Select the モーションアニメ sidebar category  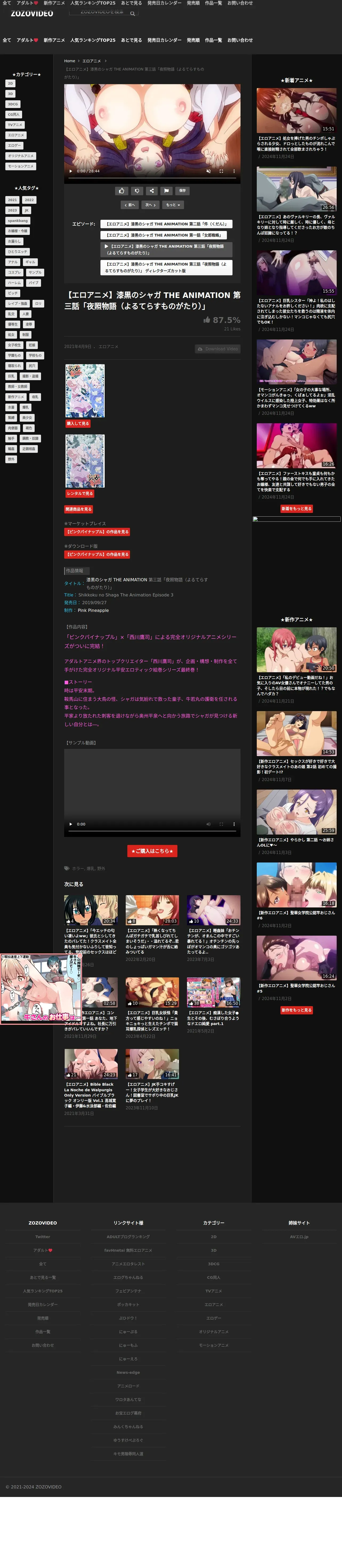[x=21, y=166]
